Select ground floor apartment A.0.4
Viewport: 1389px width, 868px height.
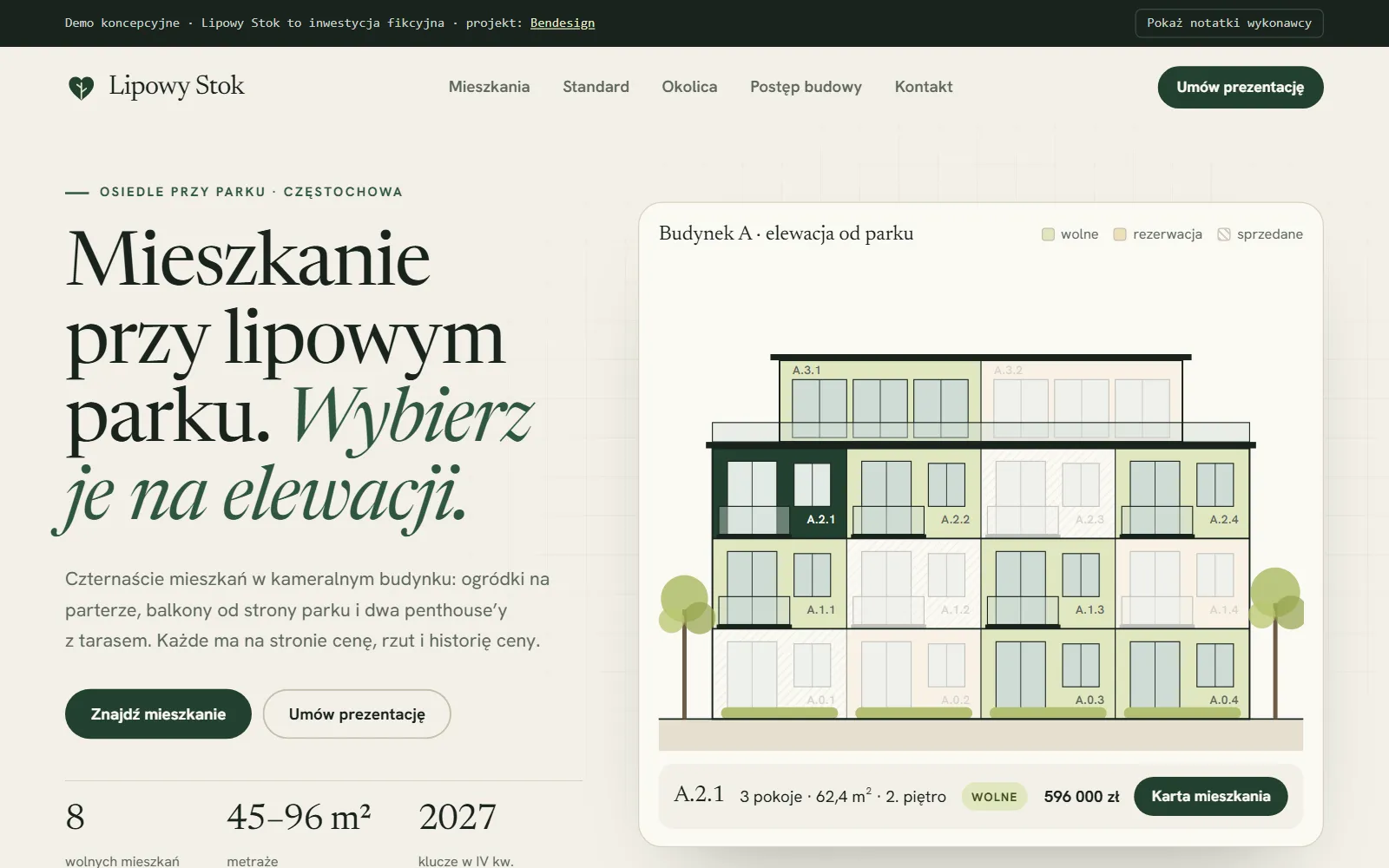[1182, 674]
